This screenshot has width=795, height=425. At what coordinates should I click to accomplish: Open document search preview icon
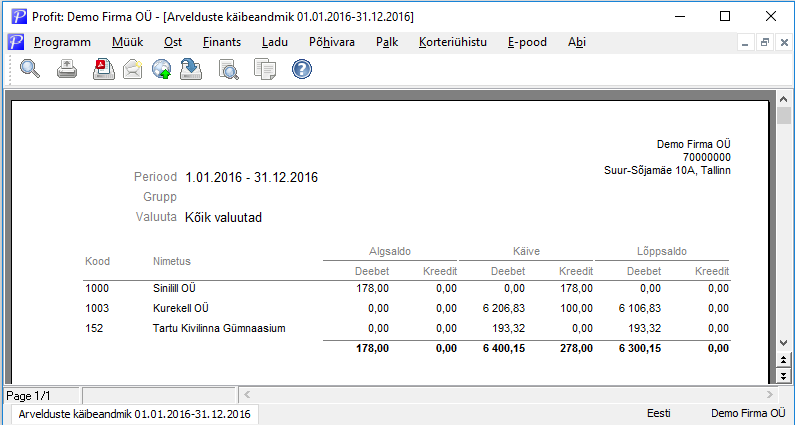(228, 69)
